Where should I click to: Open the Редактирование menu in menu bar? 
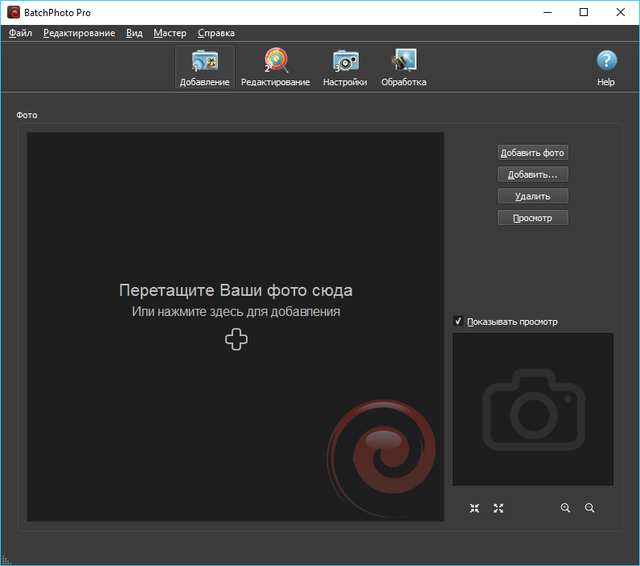(80, 33)
